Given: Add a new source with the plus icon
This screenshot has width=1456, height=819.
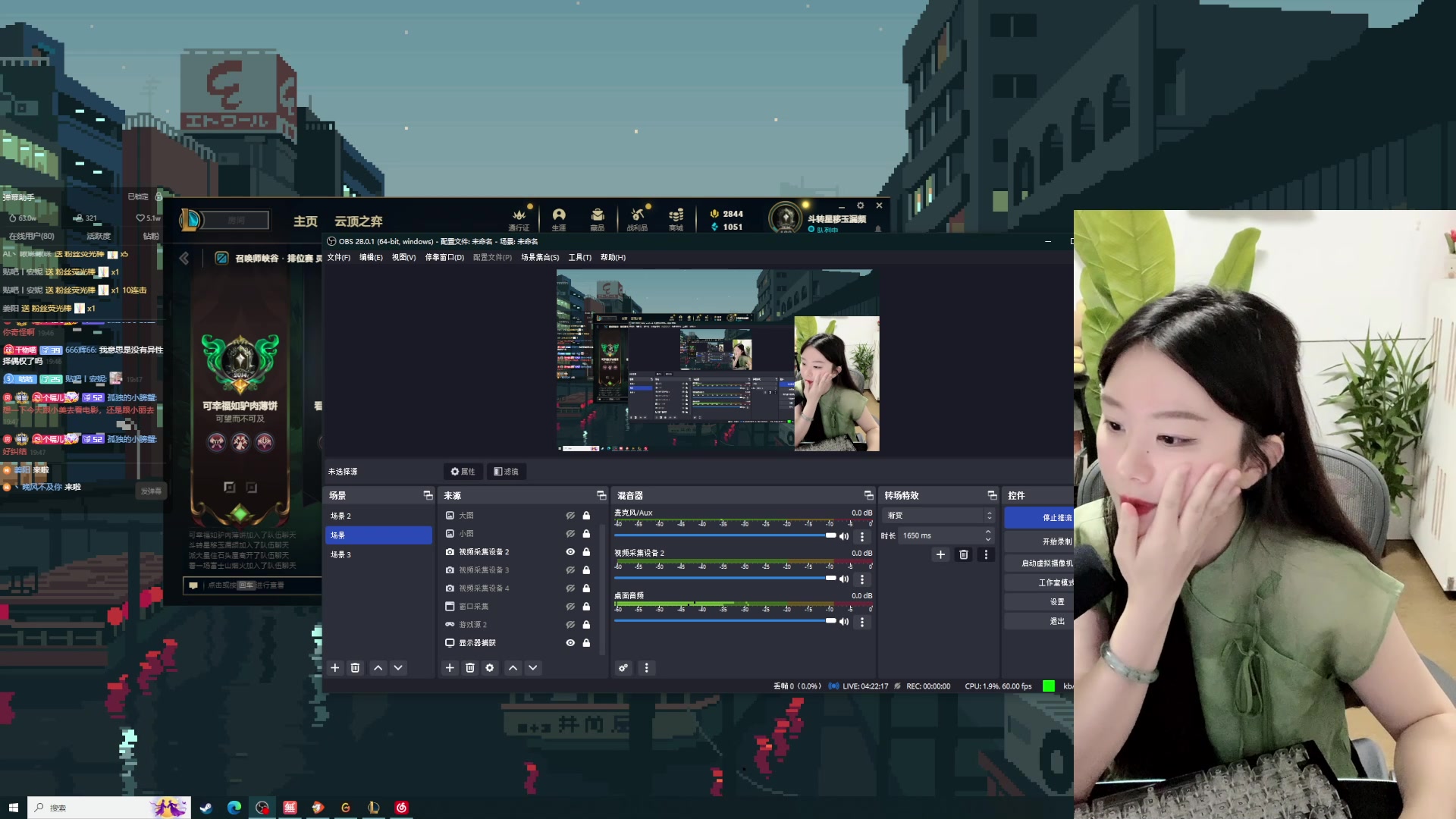Looking at the screenshot, I should pos(450,667).
